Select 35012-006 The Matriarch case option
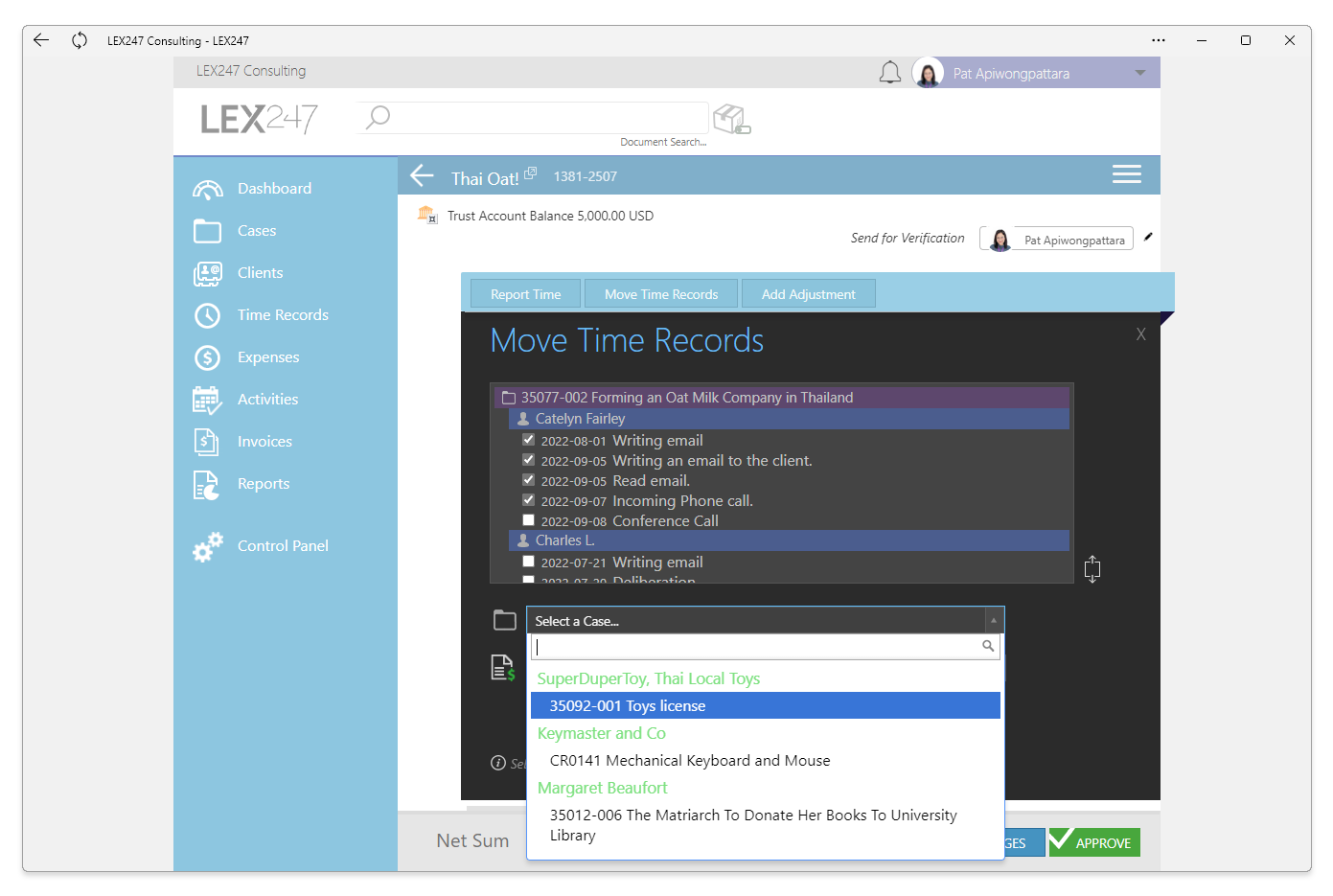1333x896 pixels. coord(766,825)
